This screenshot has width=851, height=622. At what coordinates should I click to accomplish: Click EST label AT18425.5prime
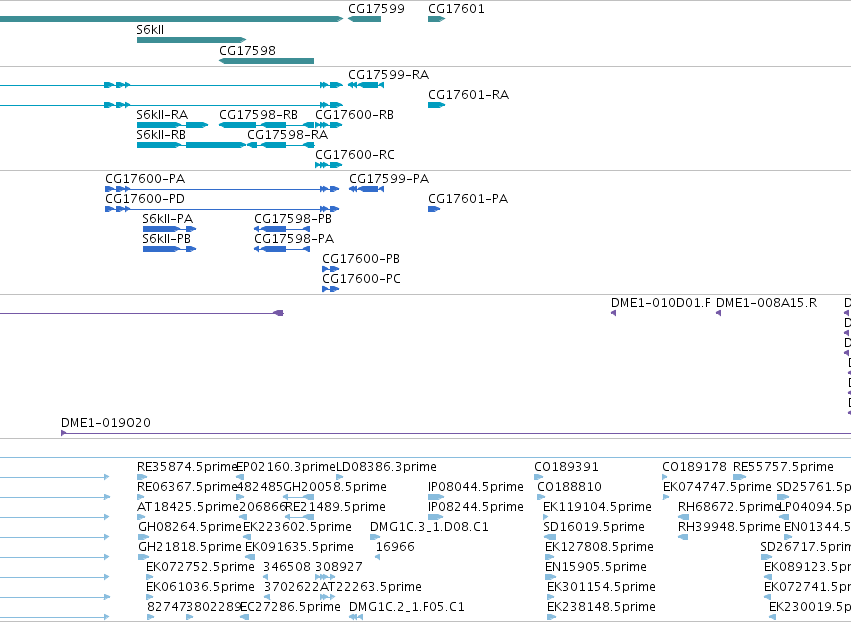tap(188, 507)
